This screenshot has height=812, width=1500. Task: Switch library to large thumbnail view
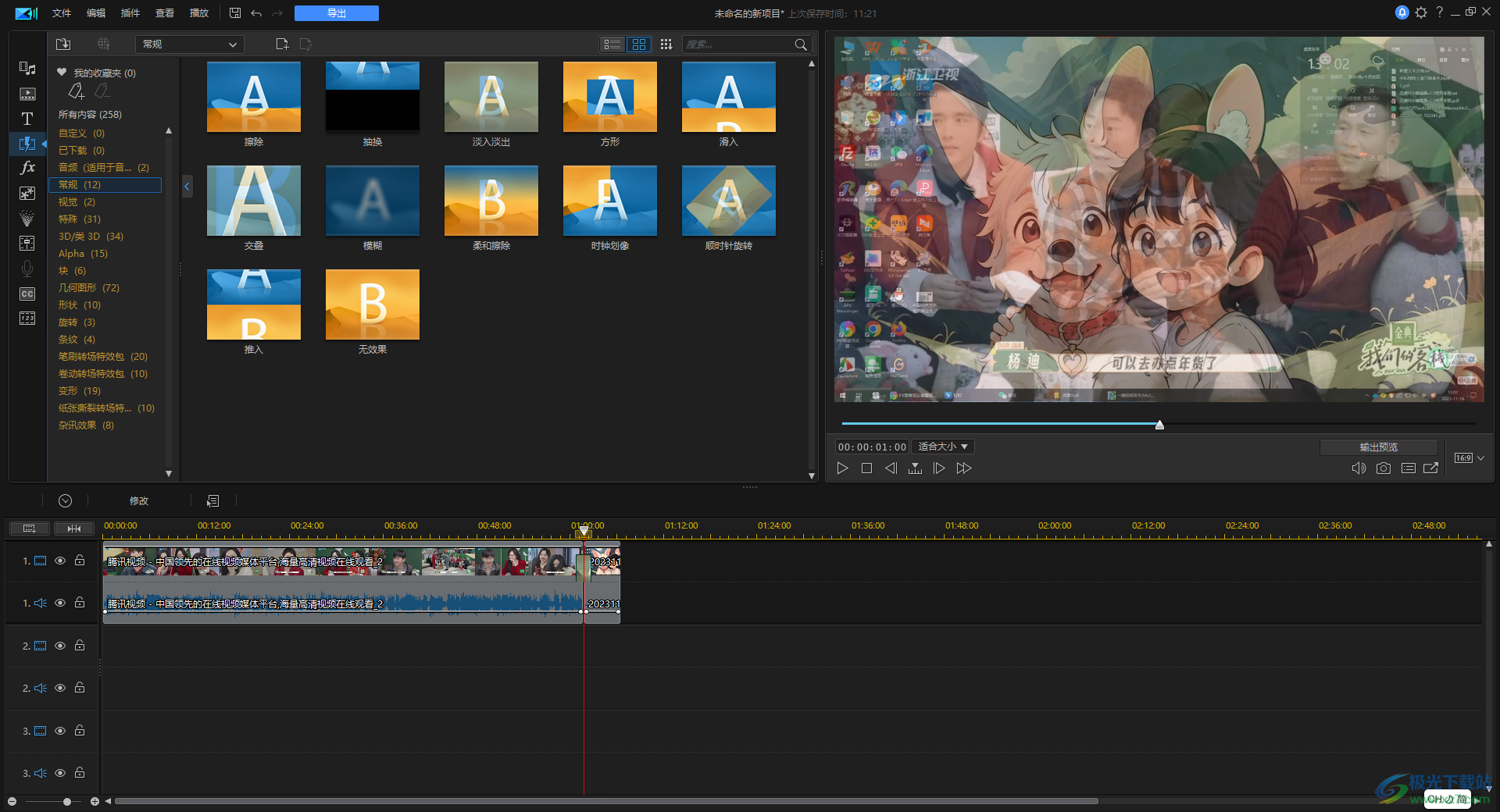639,45
